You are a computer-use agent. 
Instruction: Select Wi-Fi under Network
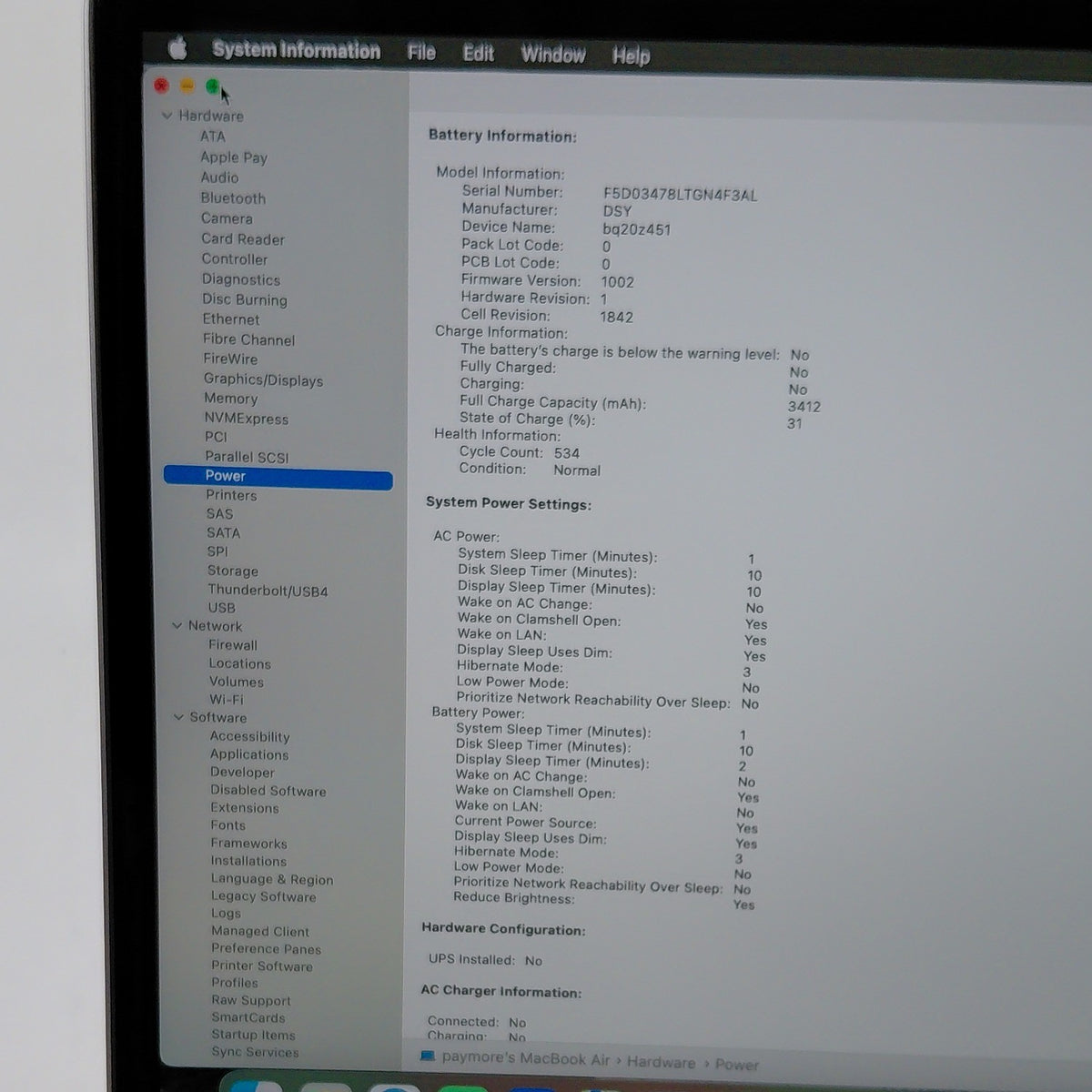[x=227, y=700]
